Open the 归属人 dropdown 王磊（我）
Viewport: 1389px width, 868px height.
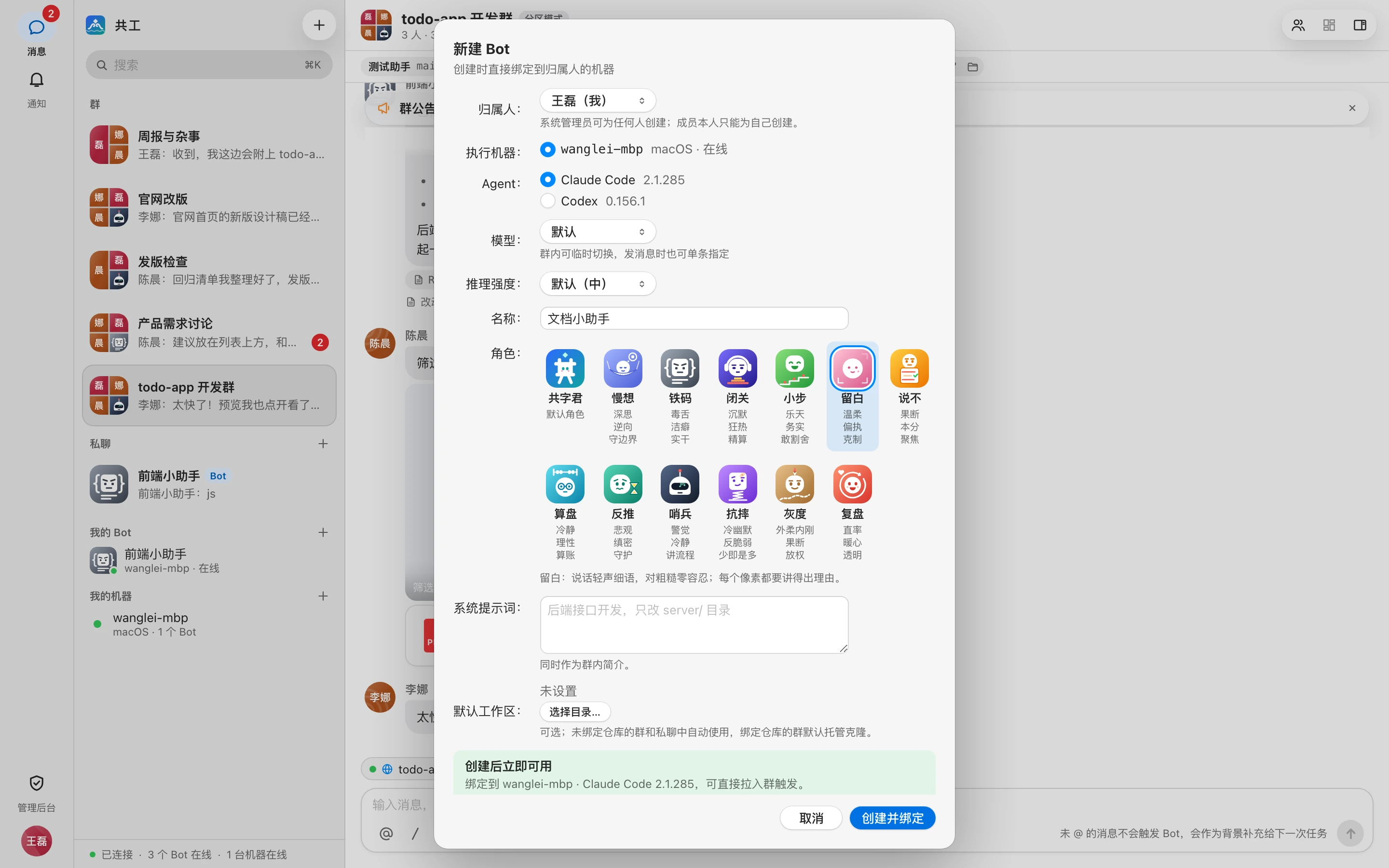(x=598, y=100)
